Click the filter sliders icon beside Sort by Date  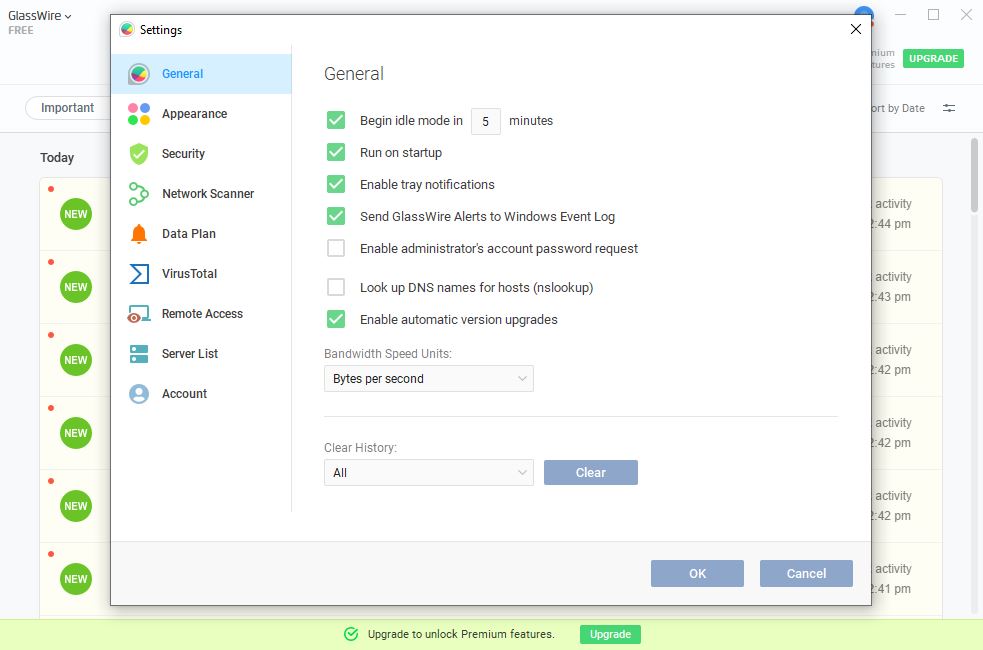(x=949, y=108)
